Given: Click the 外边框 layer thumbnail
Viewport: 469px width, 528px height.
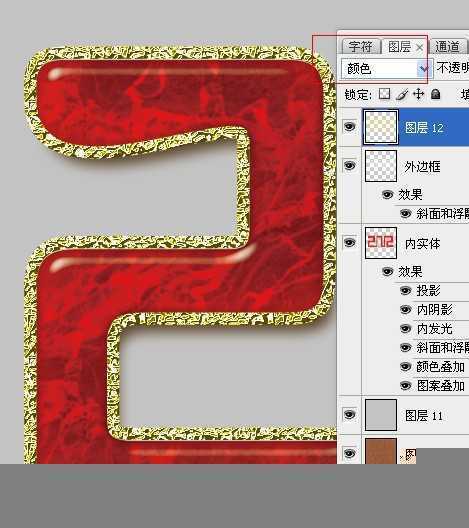Looking at the screenshot, I should 381,166.
